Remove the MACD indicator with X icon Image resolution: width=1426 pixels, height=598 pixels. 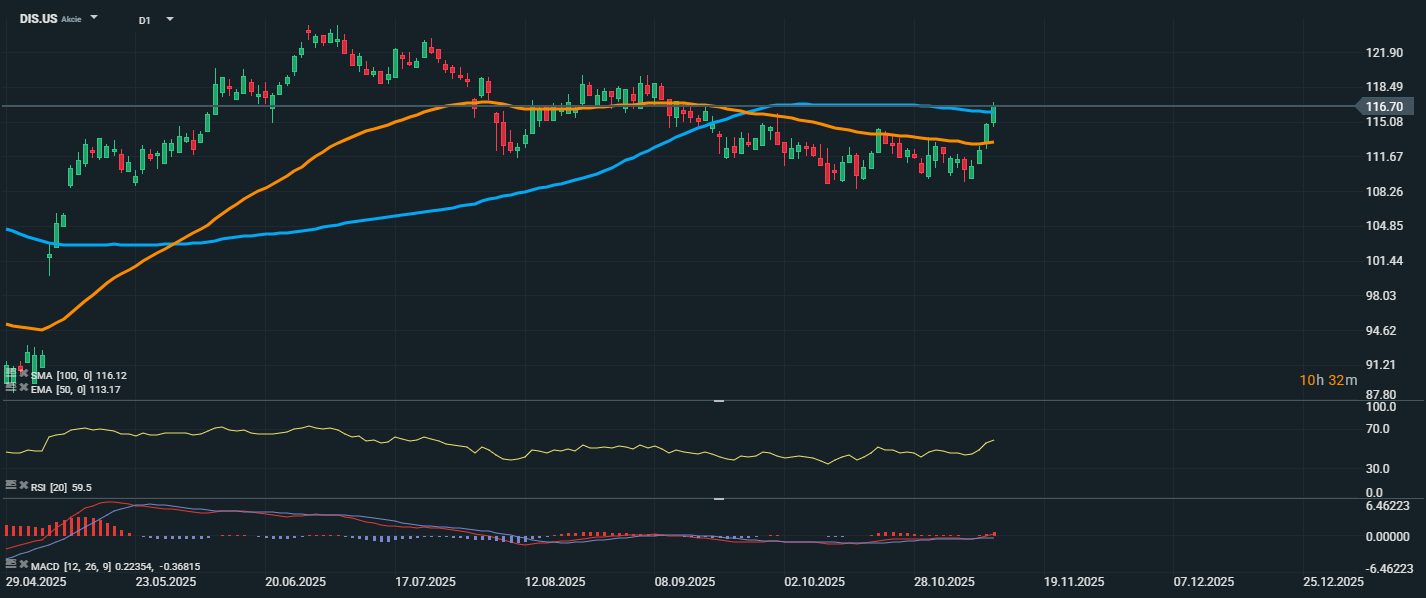23,566
